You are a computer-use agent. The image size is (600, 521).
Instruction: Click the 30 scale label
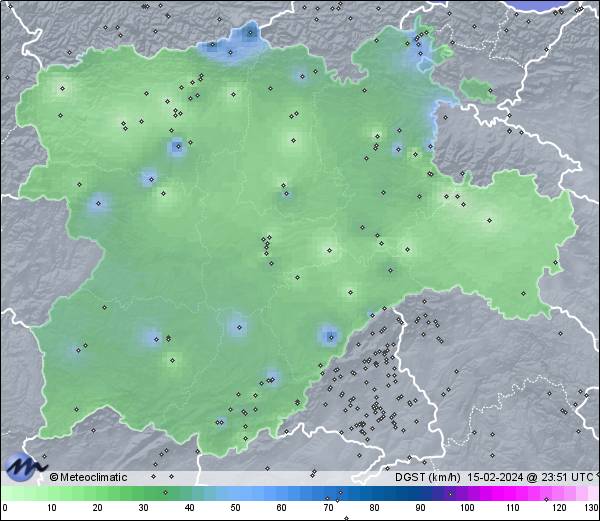pyautogui.click(x=143, y=508)
